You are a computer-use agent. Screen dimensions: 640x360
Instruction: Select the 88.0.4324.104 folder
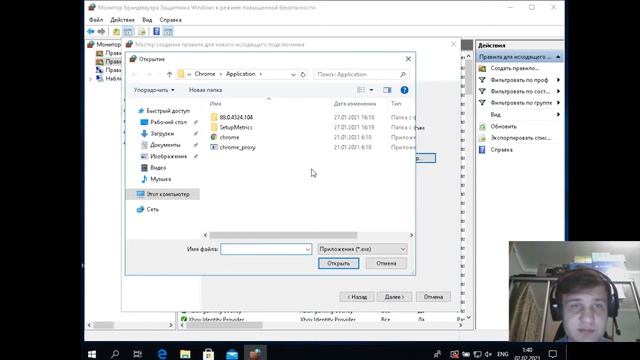(236, 117)
